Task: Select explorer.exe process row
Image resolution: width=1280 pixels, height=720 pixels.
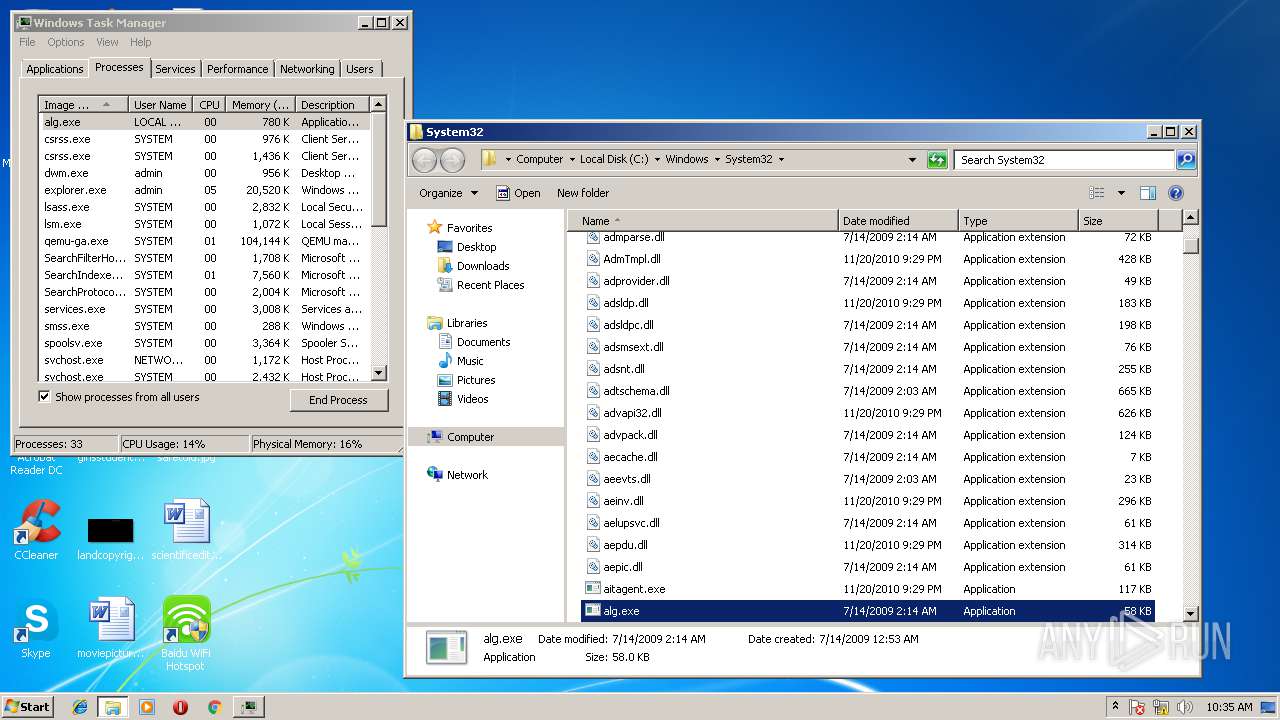Action: click(205, 190)
